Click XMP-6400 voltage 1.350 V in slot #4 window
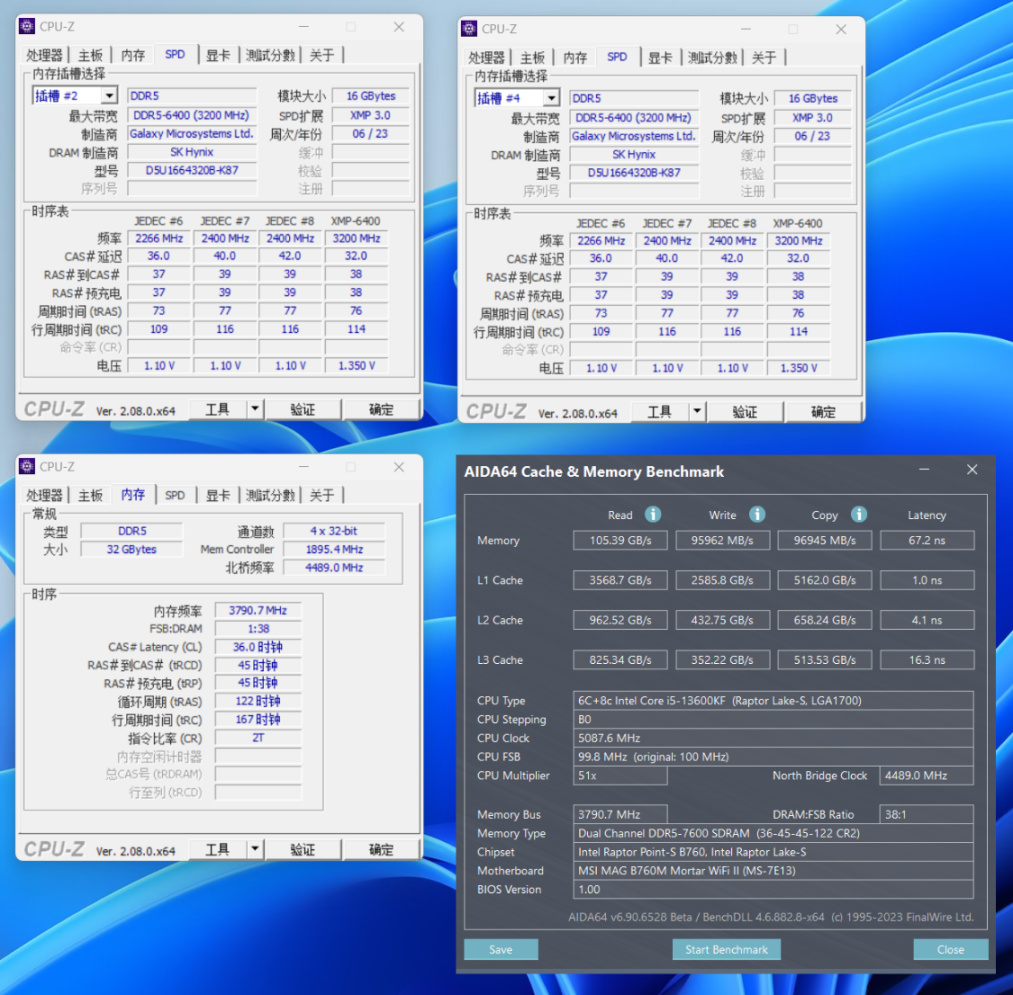Image resolution: width=1013 pixels, height=995 pixels. (x=799, y=368)
